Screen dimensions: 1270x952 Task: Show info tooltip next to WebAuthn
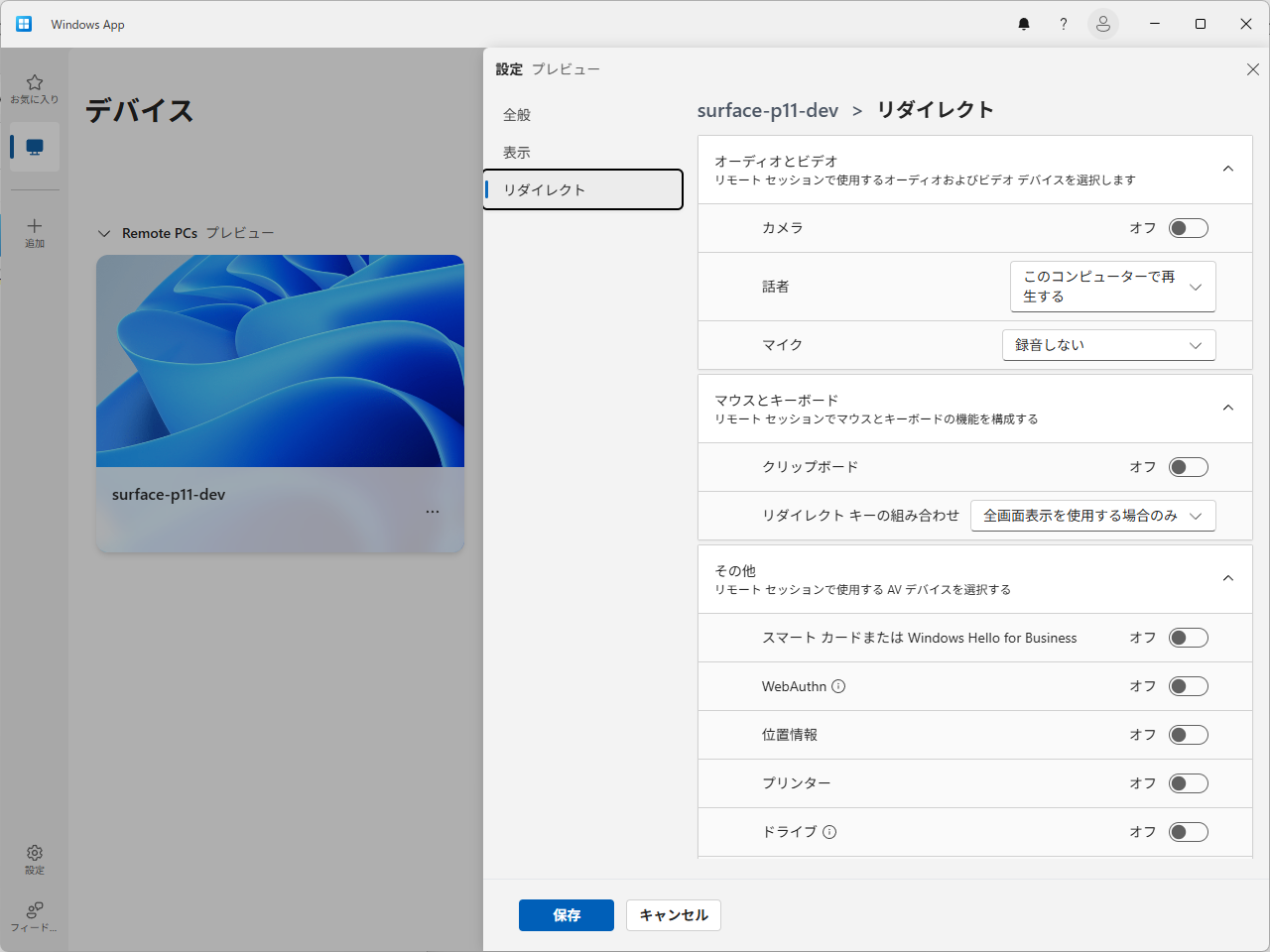pyautogui.click(x=838, y=686)
